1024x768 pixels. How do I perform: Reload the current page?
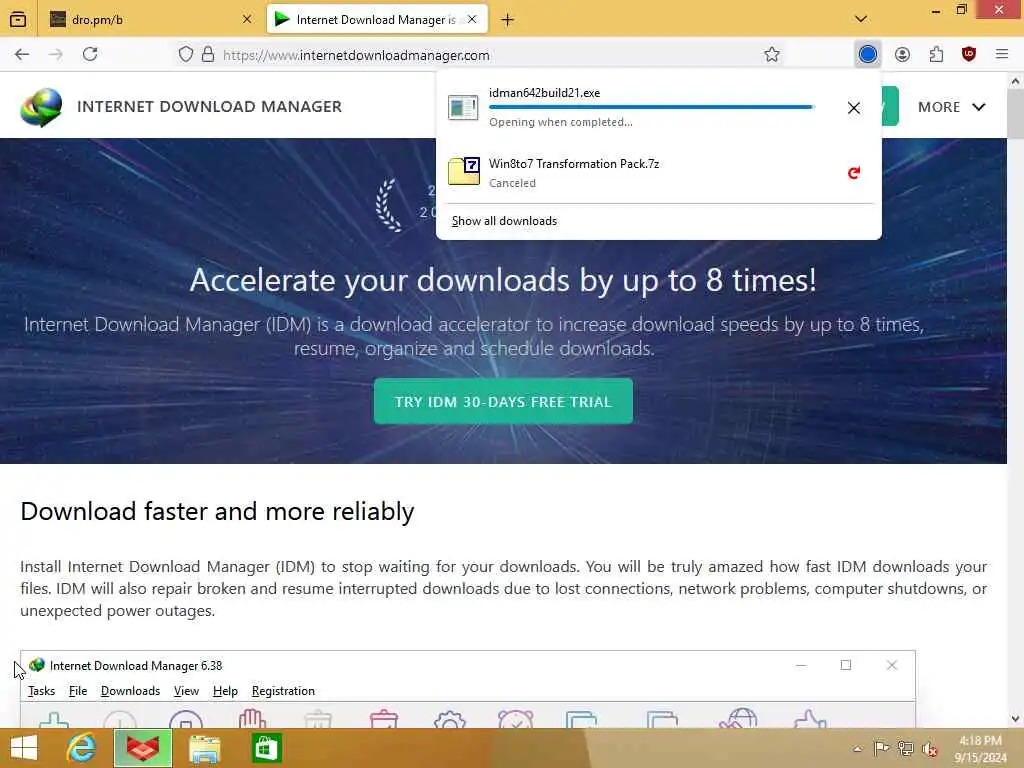[90, 54]
